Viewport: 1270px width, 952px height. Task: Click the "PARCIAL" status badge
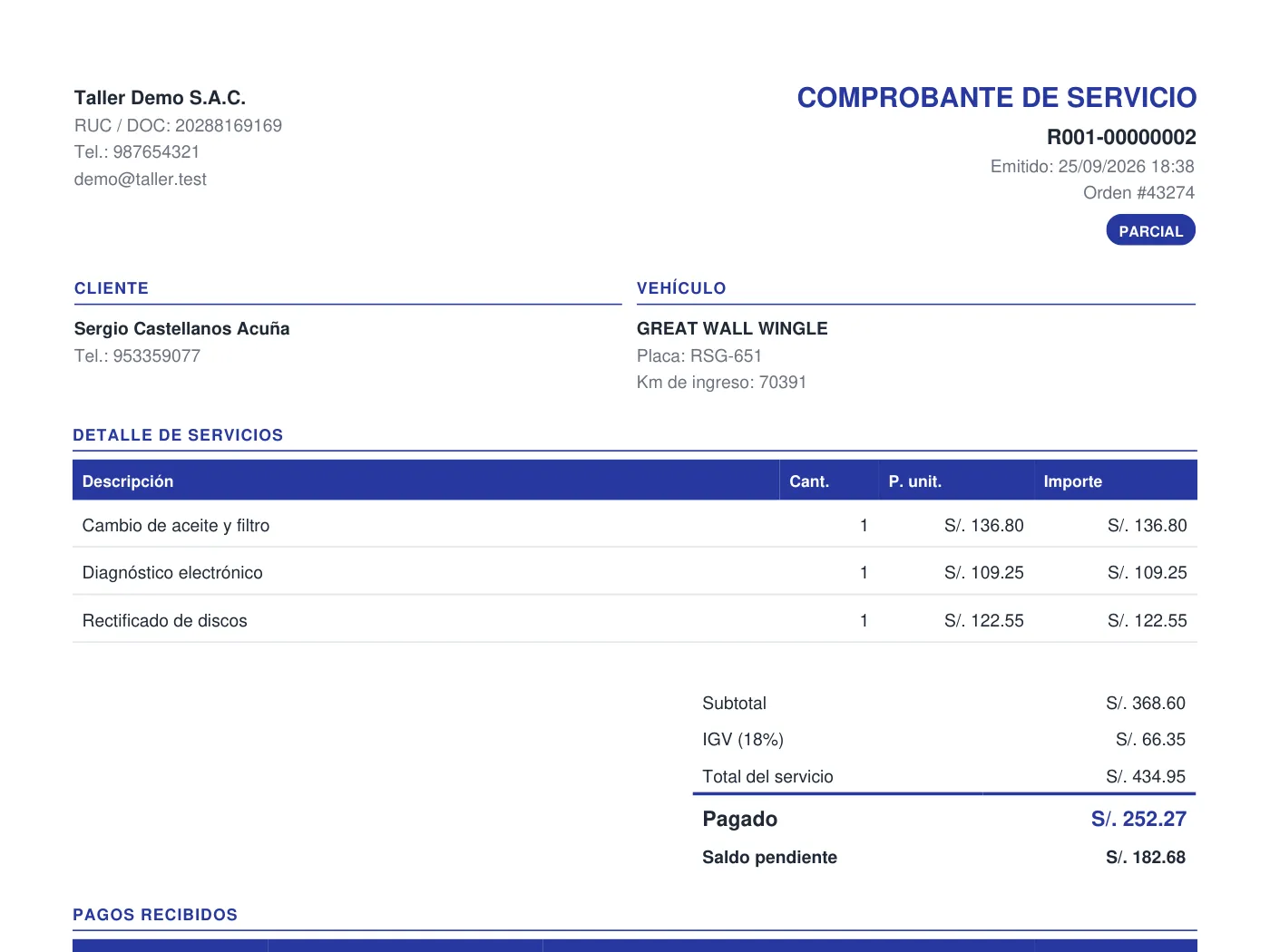pos(1151,230)
